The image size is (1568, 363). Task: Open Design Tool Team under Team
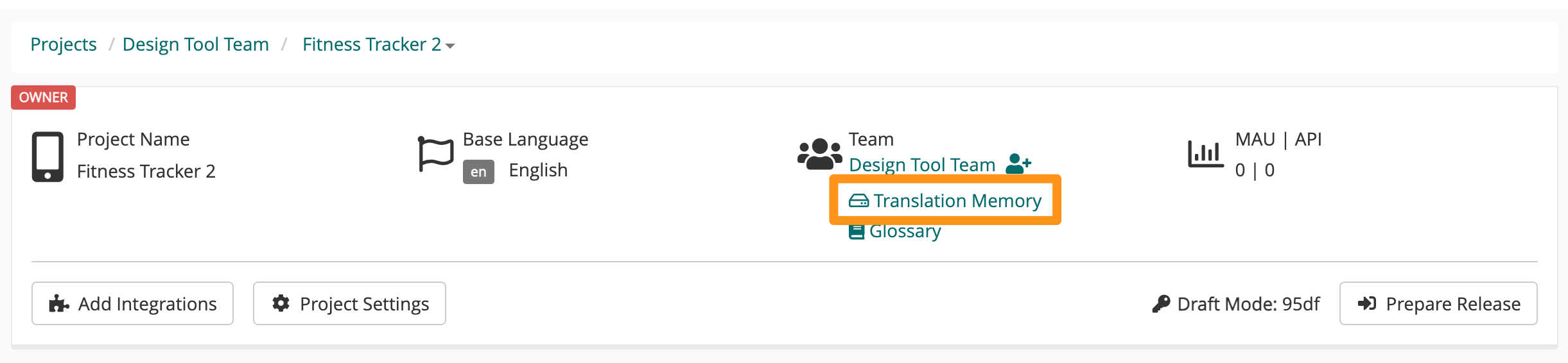[x=922, y=165]
